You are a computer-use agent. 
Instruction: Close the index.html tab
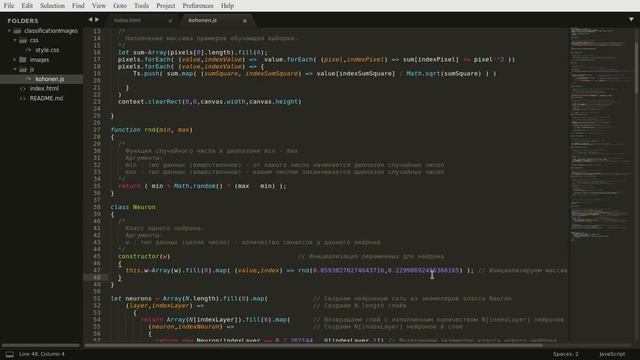[x=170, y=21]
